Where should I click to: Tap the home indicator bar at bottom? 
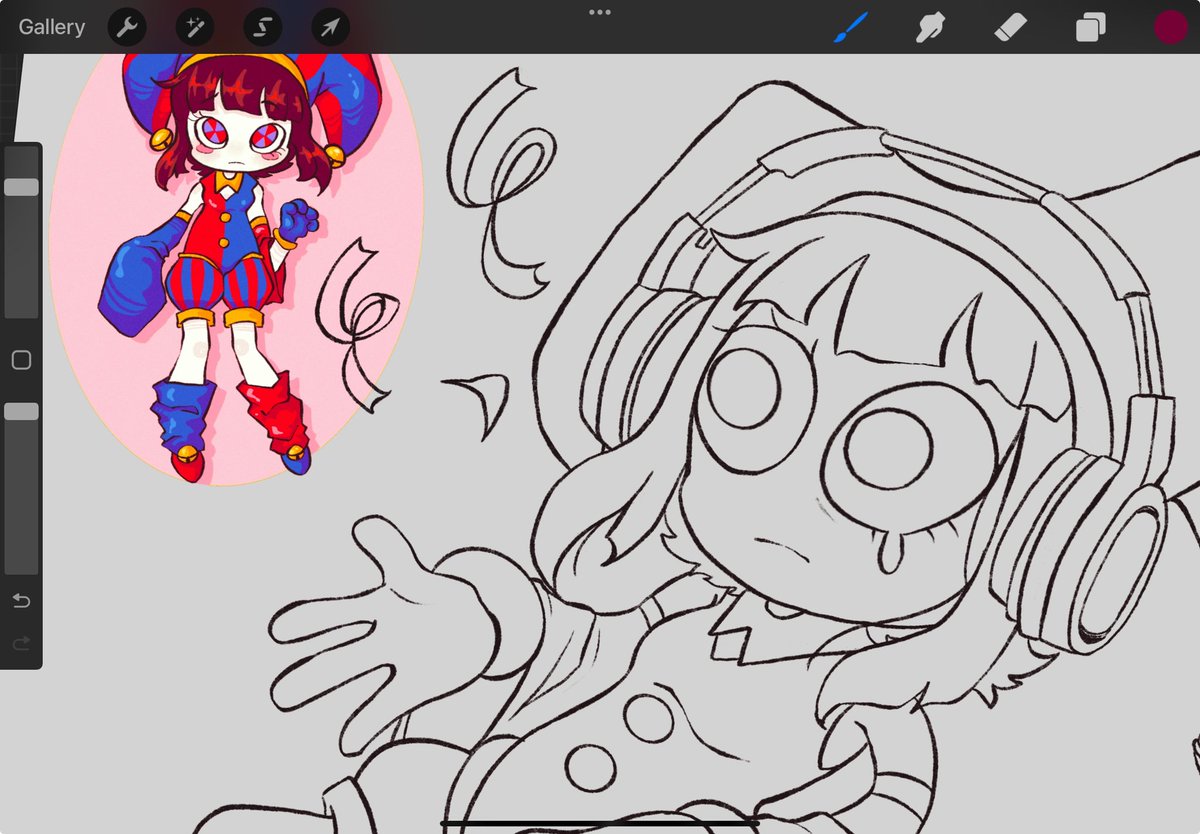[x=600, y=824]
